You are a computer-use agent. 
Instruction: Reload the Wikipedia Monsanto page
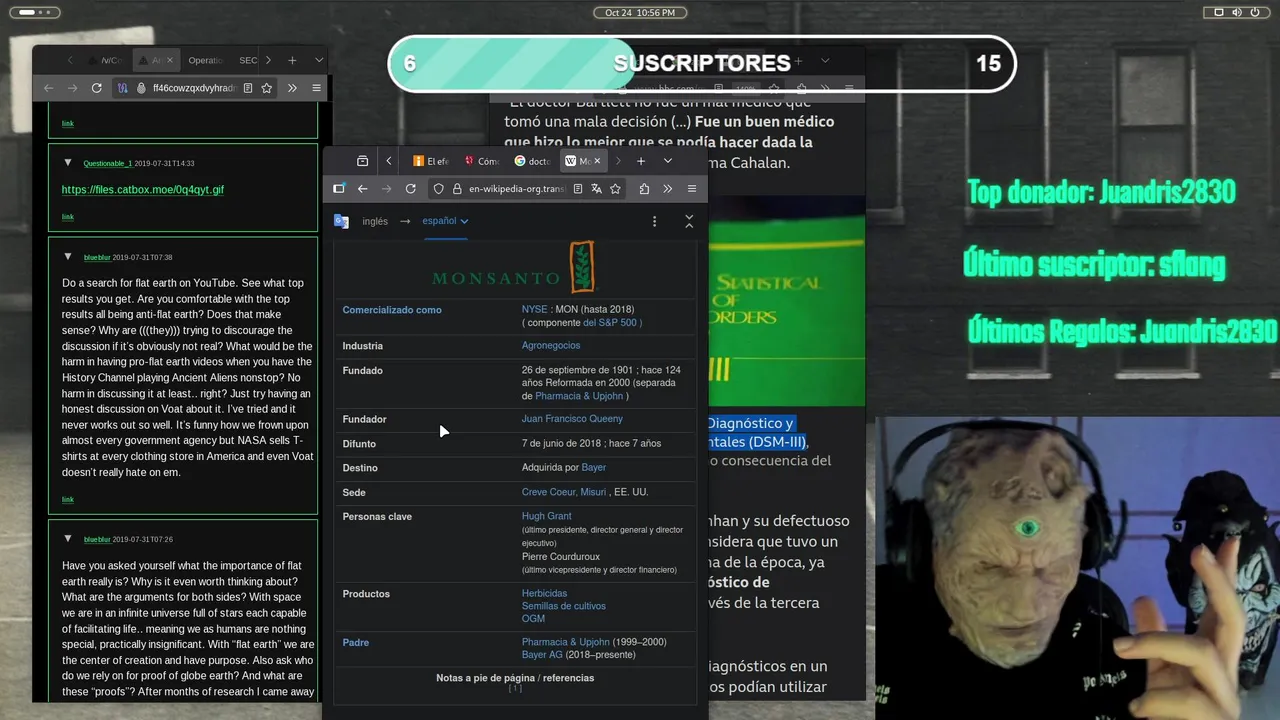pyautogui.click(x=410, y=188)
